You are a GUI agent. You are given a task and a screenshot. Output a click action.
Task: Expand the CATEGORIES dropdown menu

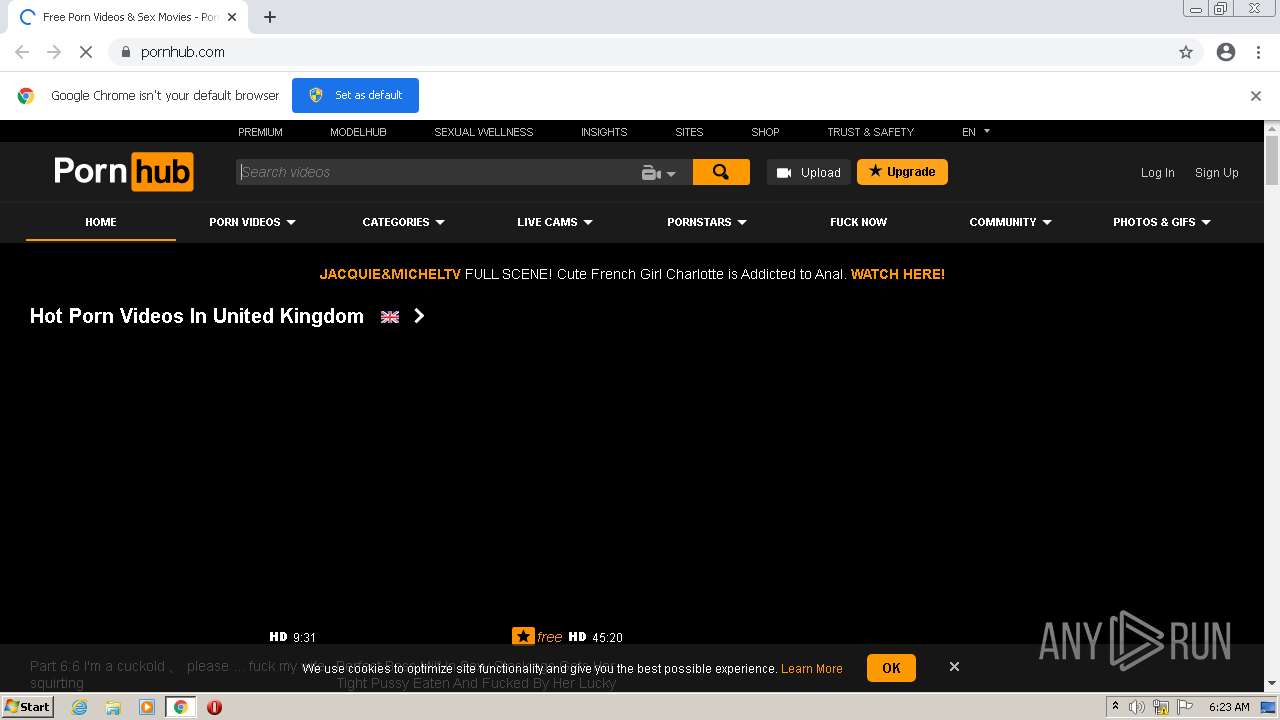tap(404, 222)
